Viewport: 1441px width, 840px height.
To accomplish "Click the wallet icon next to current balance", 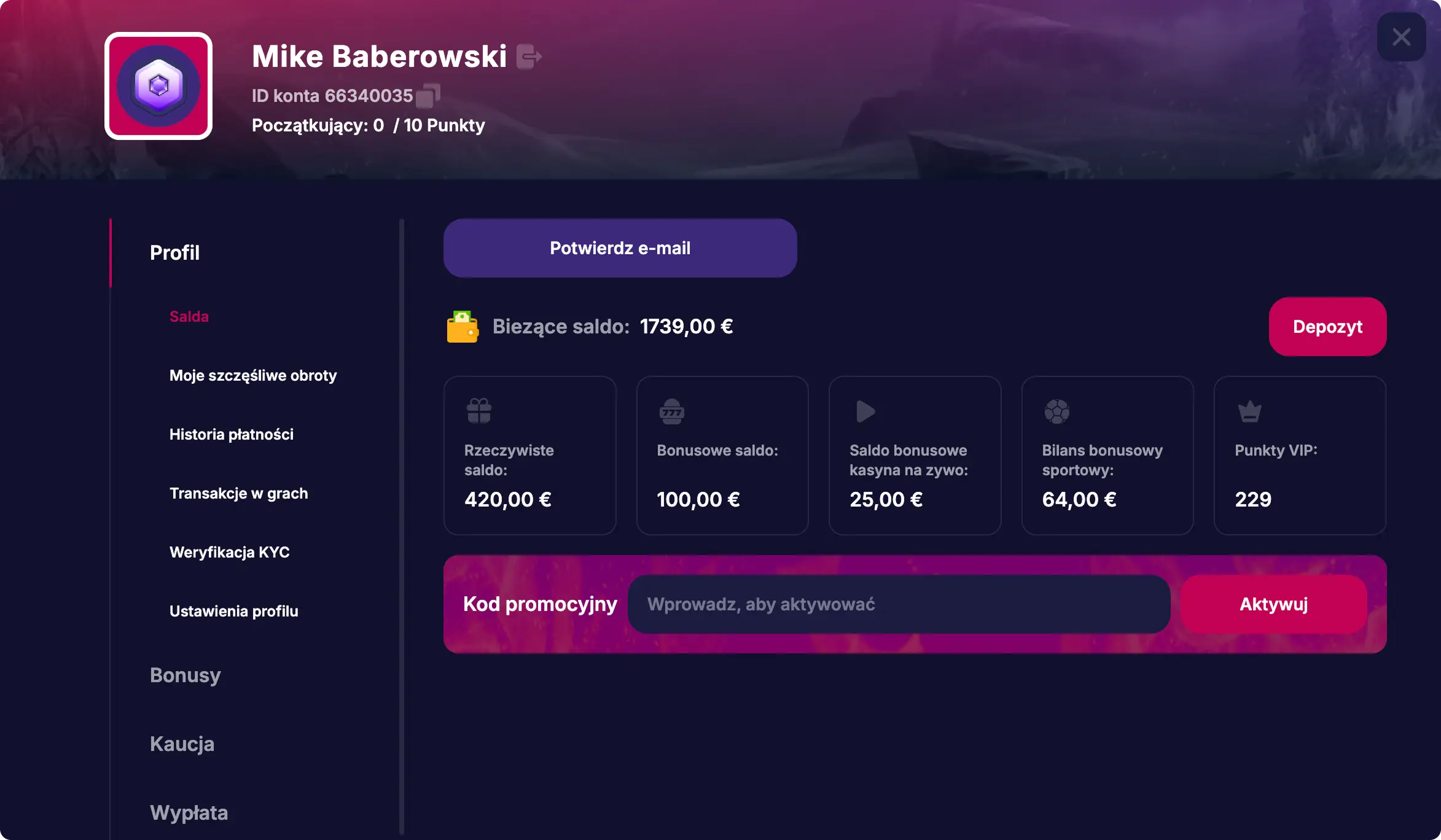I will click(462, 326).
